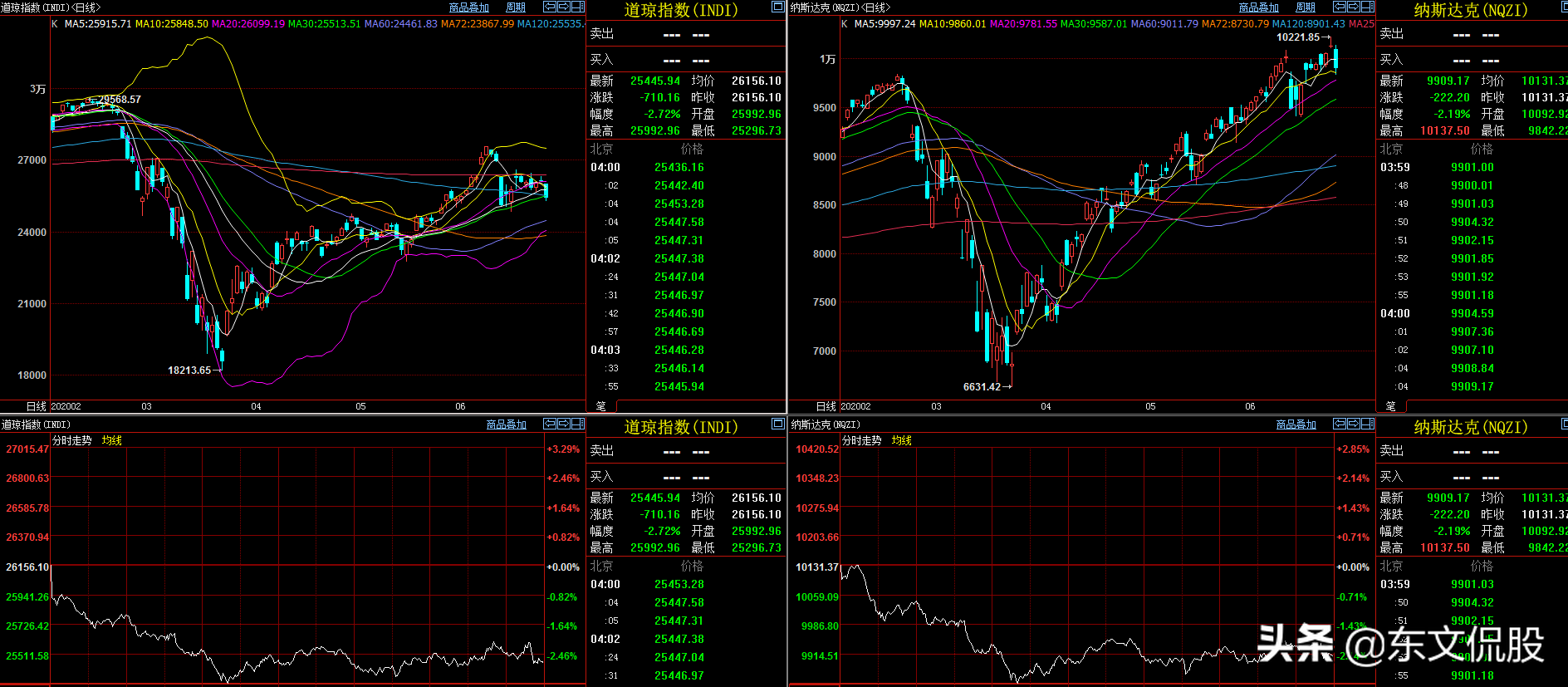Click right arrow icon in Nasdaq daily chart
The image size is (1568, 687).
(x=1354, y=7)
